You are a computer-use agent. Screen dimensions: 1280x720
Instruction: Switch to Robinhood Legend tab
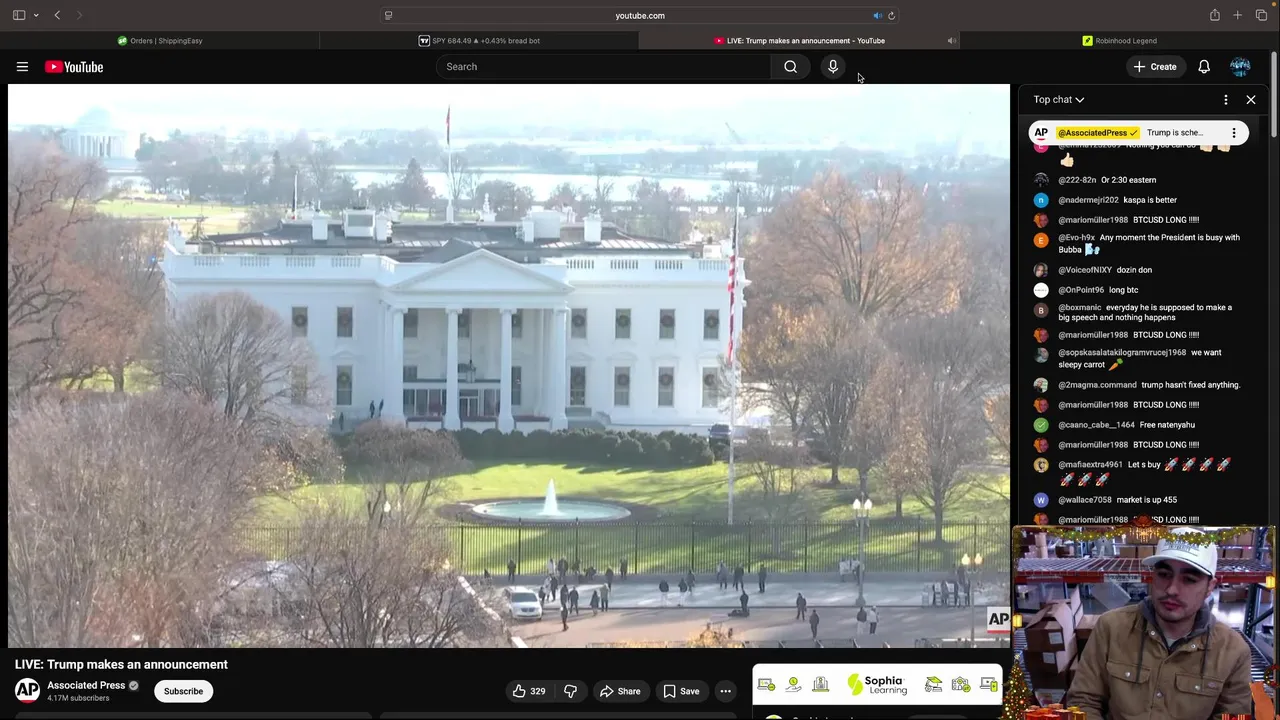coord(1119,41)
